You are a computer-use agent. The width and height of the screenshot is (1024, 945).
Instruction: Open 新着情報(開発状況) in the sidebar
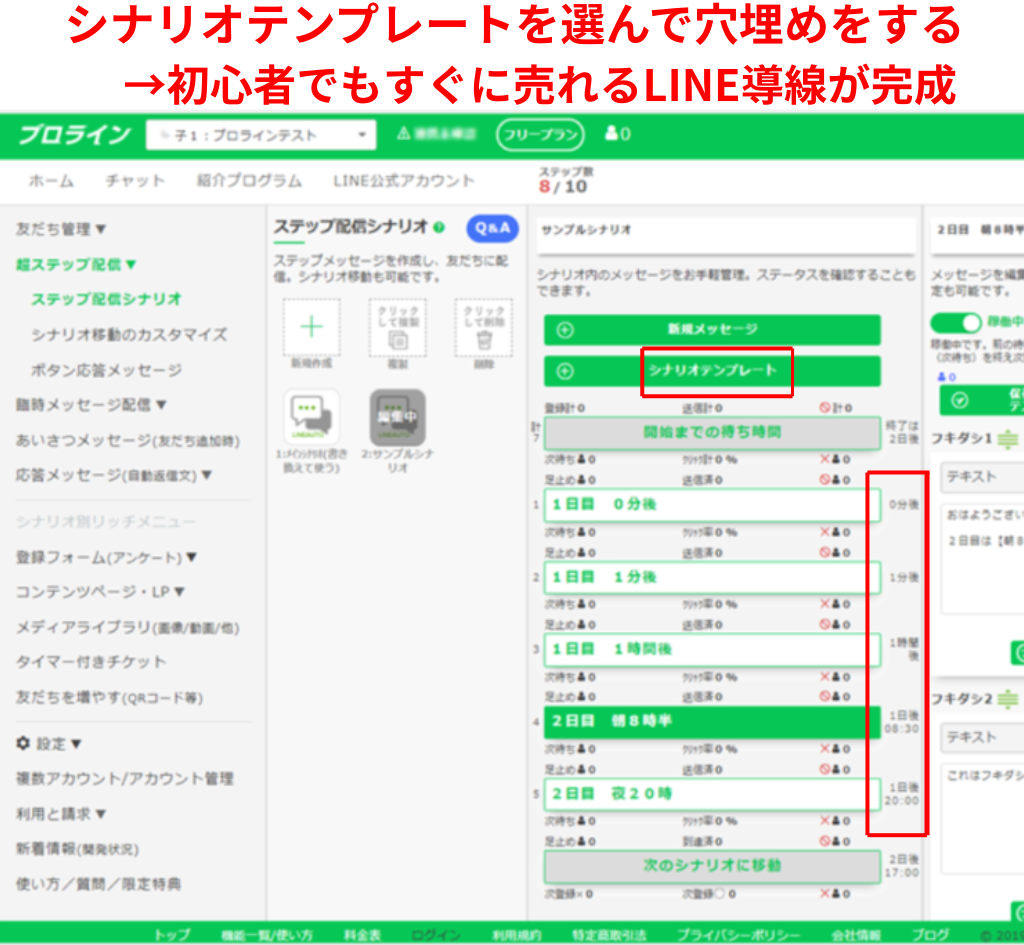[x=77, y=849]
